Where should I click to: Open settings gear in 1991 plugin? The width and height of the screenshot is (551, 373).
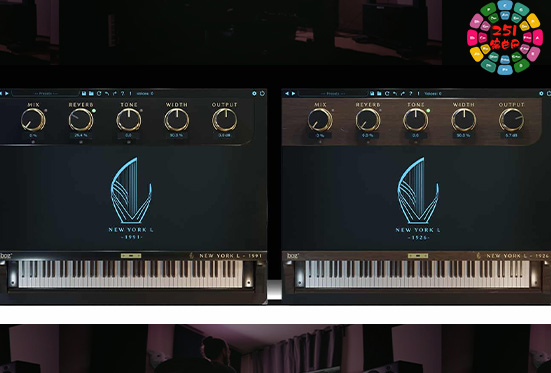(x=254, y=94)
